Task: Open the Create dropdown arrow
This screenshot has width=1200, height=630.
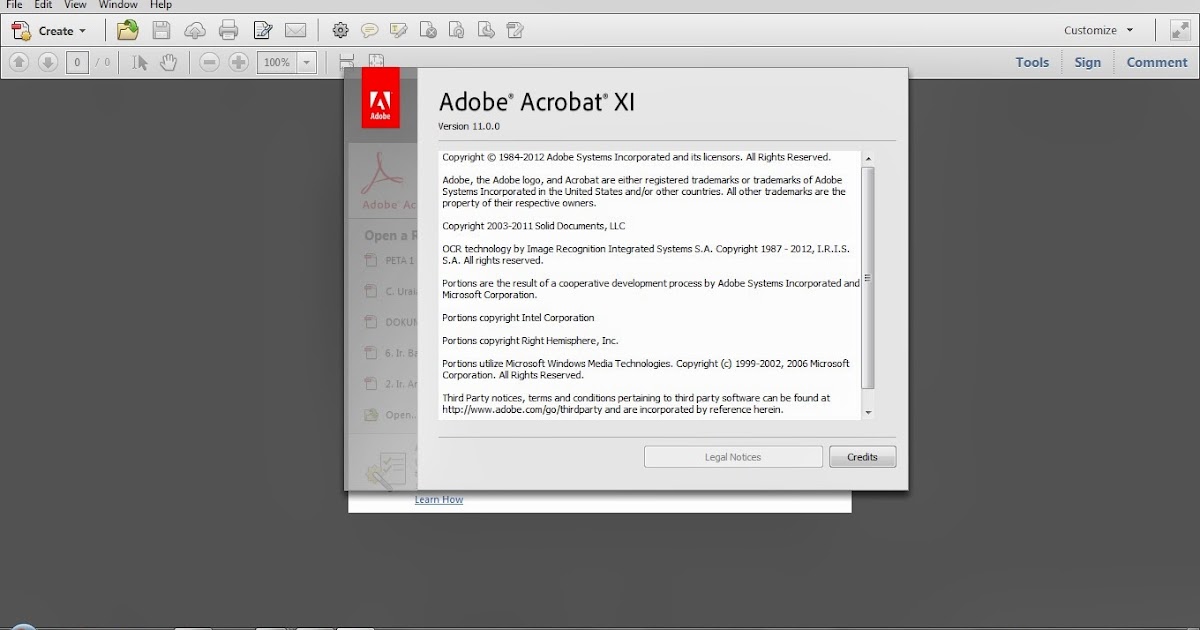Action: (82, 31)
